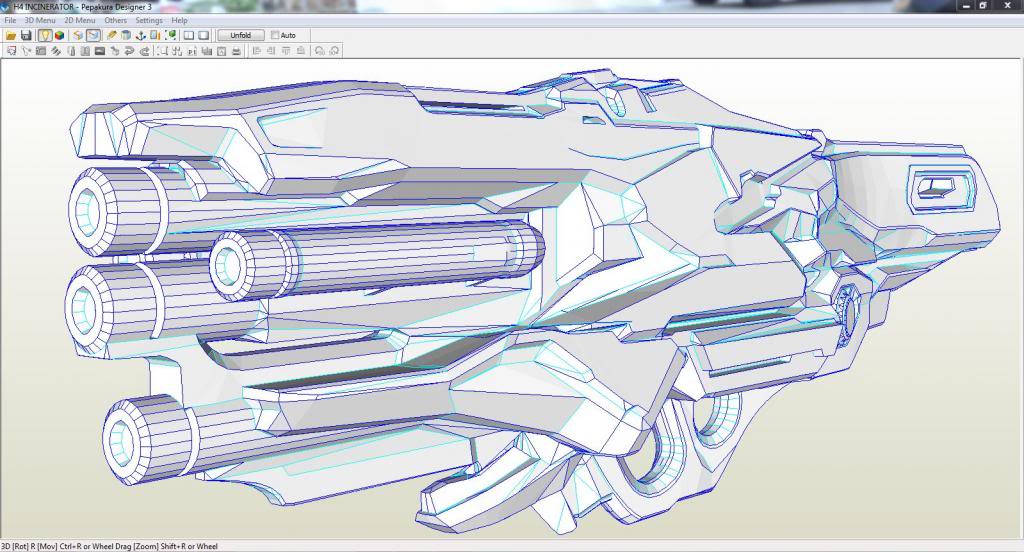Image resolution: width=1024 pixels, height=552 pixels.
Task: Open the Settings menu
Action: point(149,20)
